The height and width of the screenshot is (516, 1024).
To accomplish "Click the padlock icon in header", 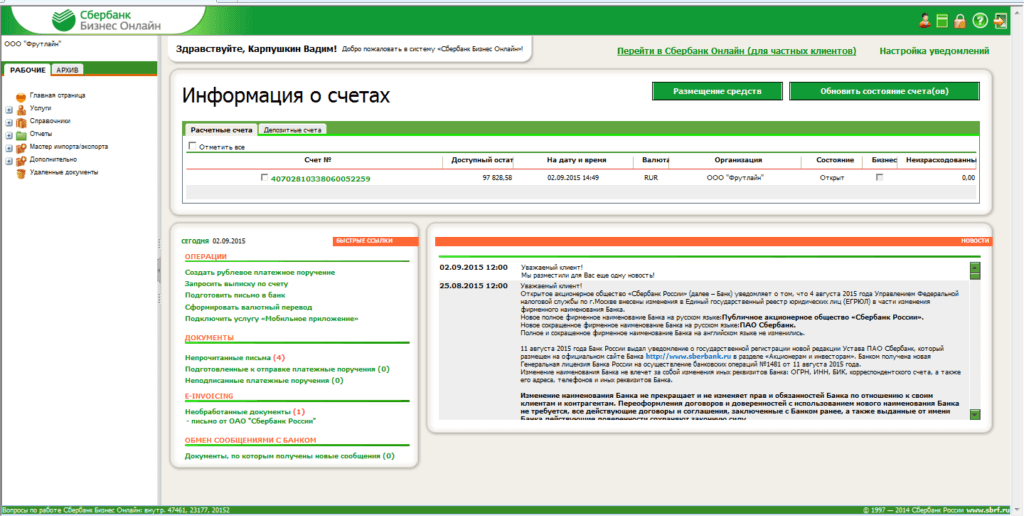I will point(960,20).
